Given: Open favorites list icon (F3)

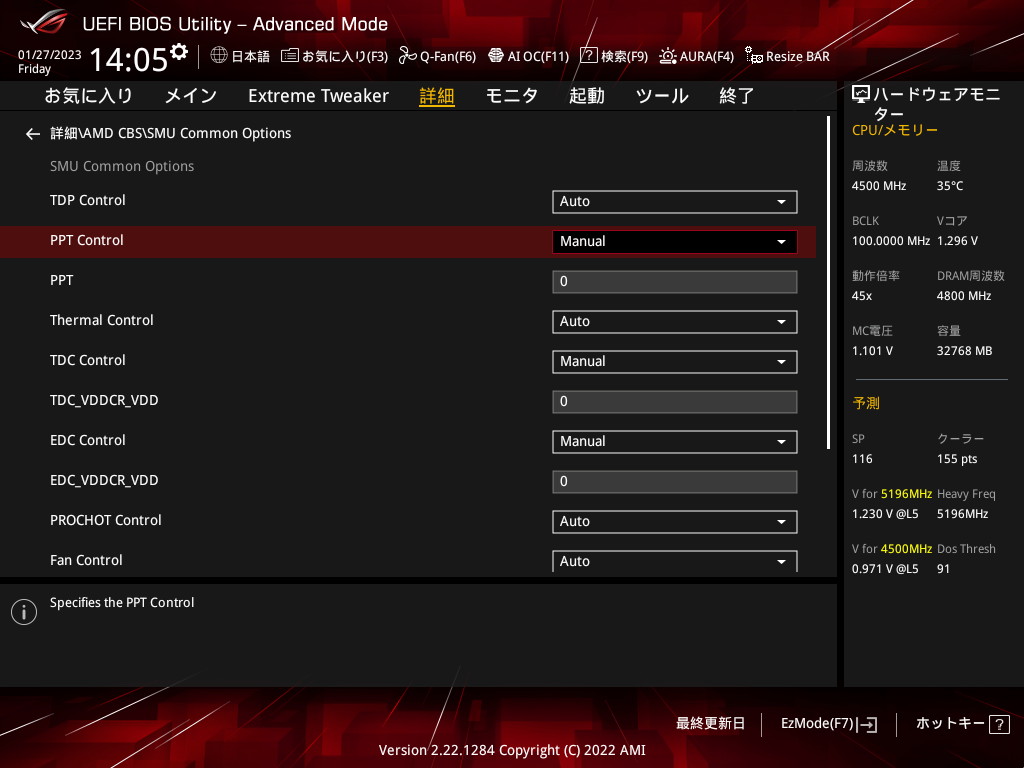Looking at the screenshot, I should click(289, 56).
